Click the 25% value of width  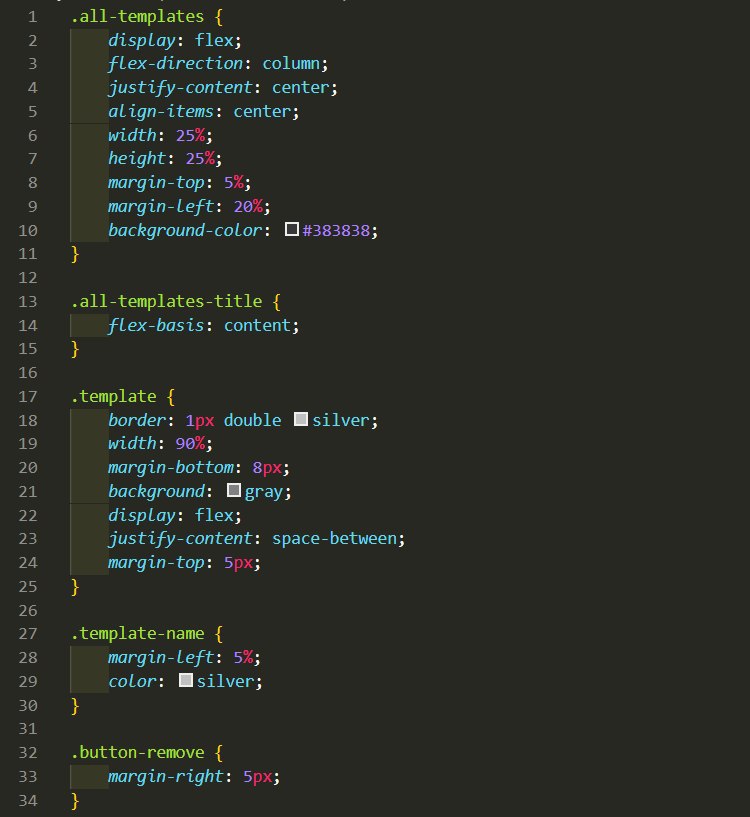coord(190,135)
